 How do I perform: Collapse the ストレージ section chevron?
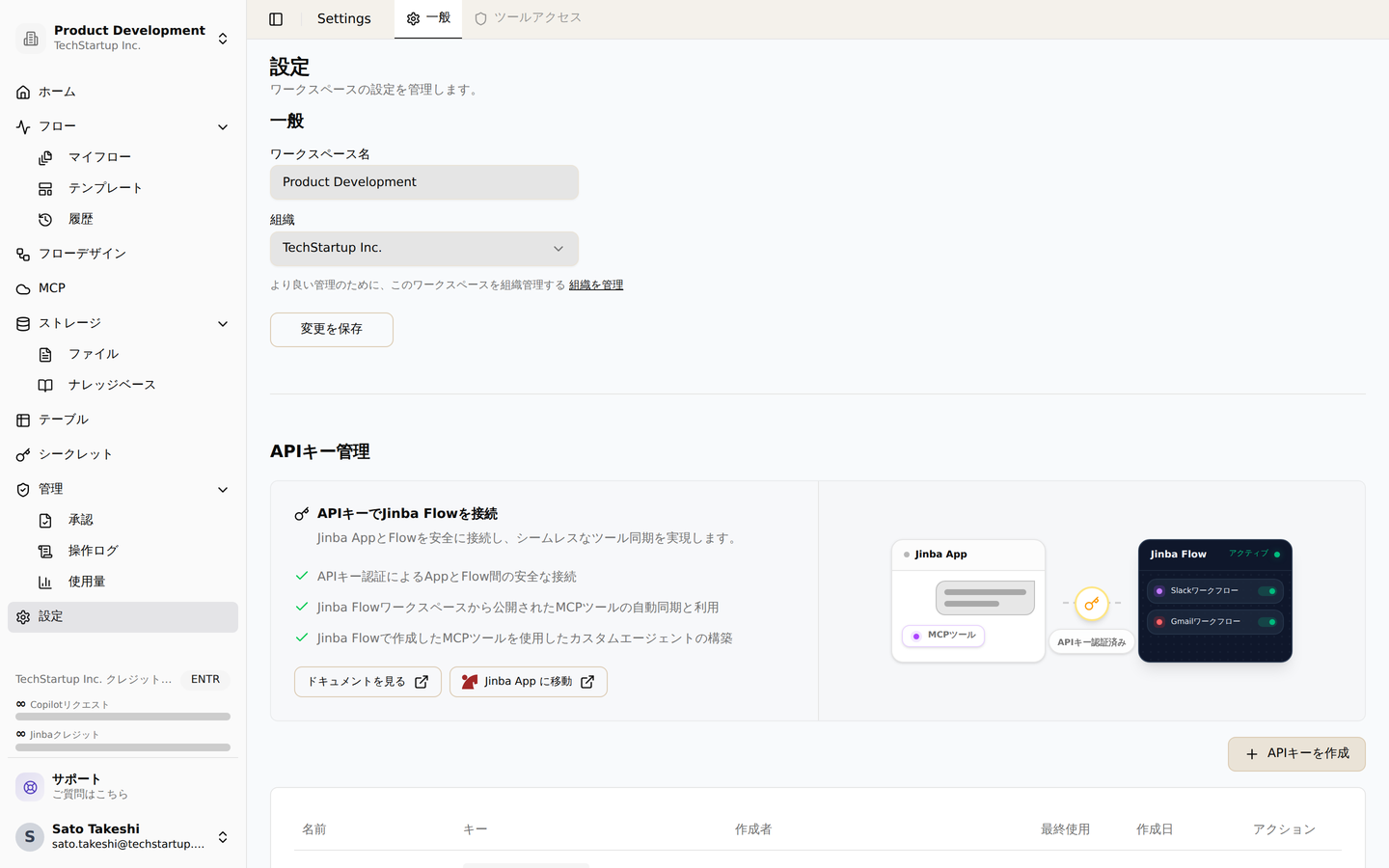223,324
